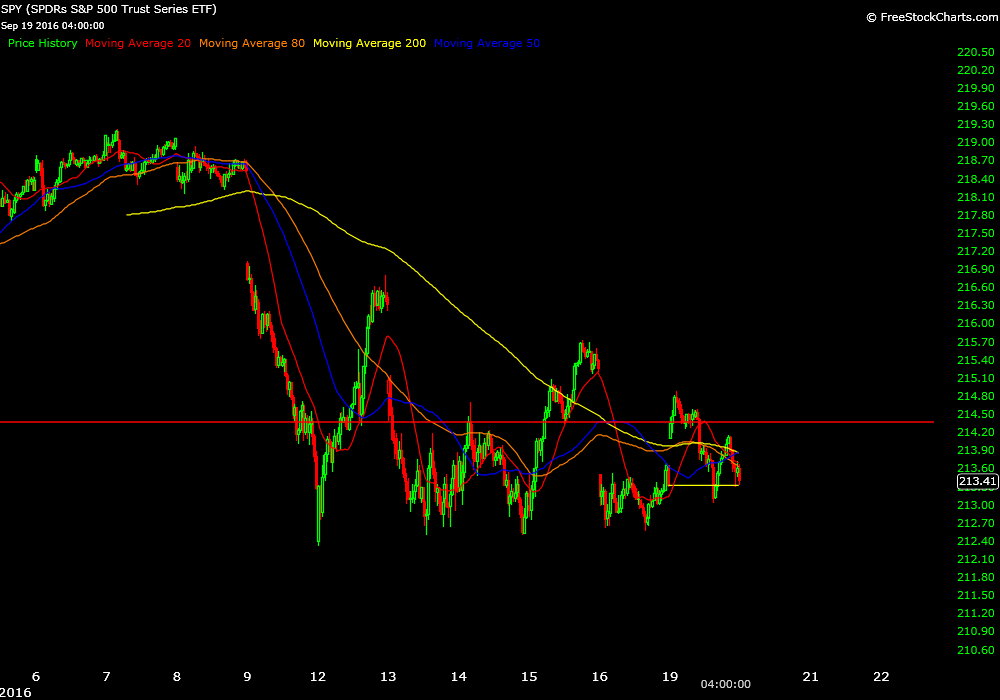This screenshot has width=1000, height=700.
Task: Click the 04:00:00 label on bottom axis
Action: coord(724,685)
